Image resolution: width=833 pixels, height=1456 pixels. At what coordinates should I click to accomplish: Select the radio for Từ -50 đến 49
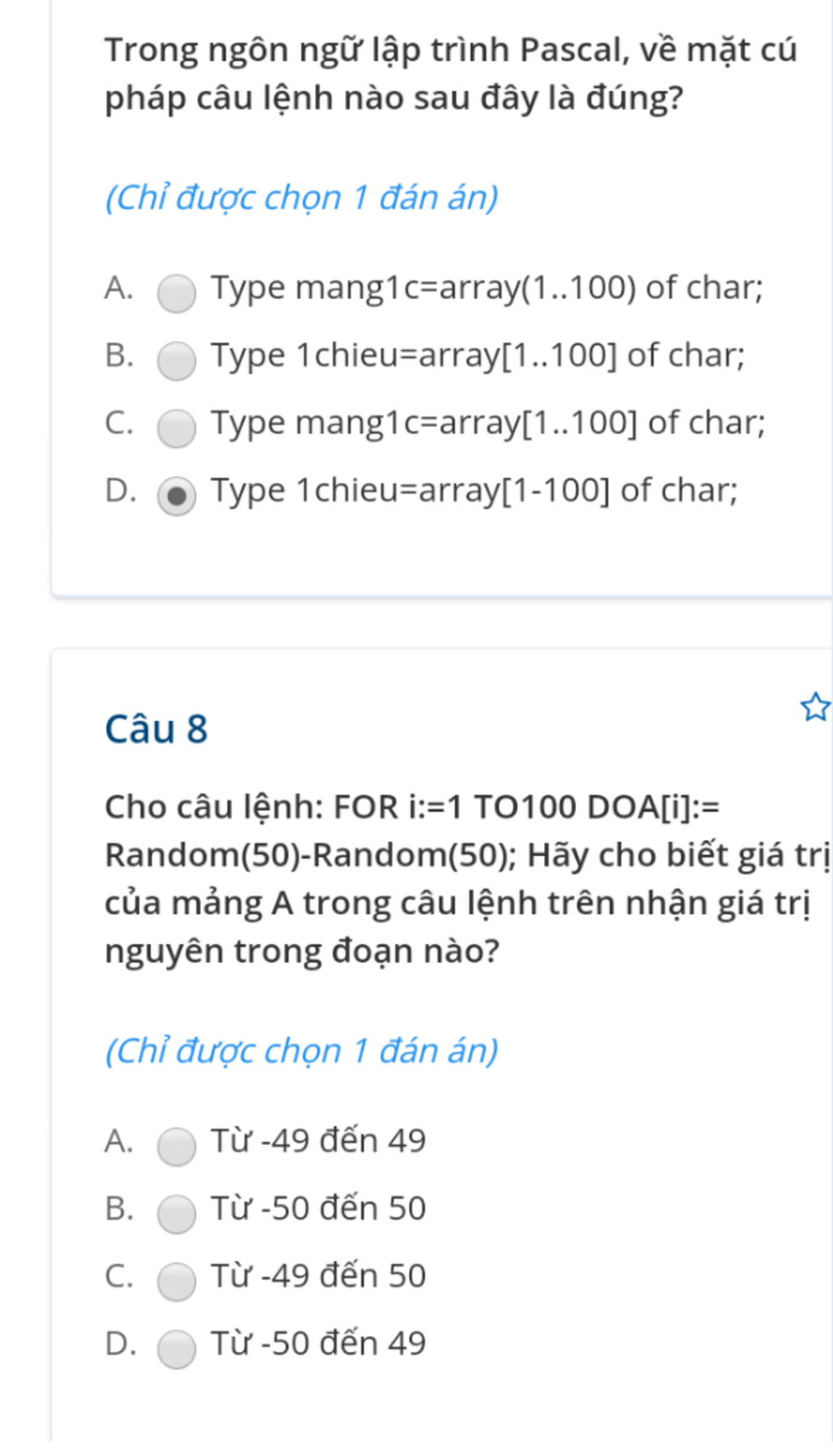pyautogui.click(x=177, y=1349)
